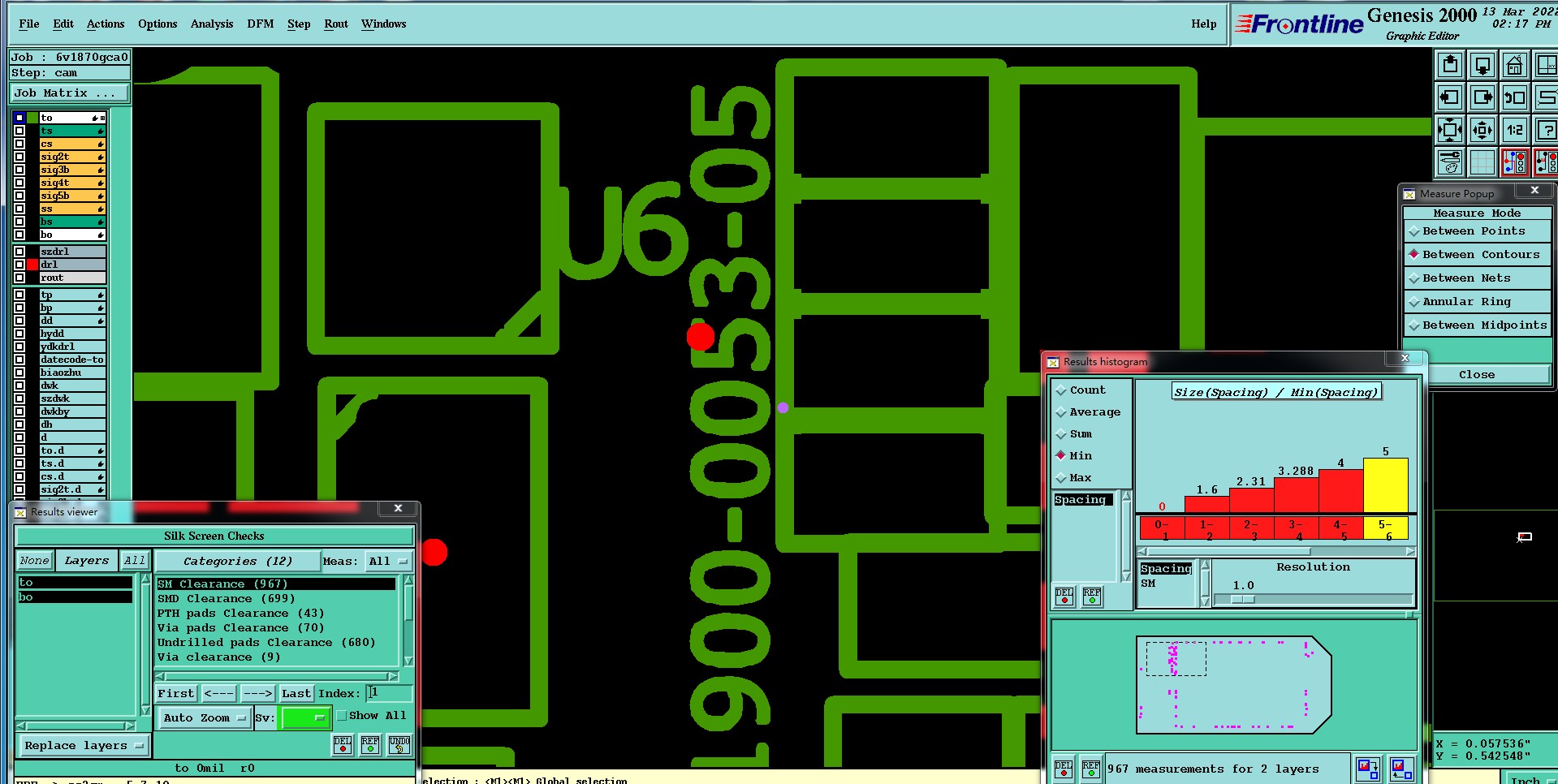The image size is (1558, 784).
Task: Tick the Show All checkbox
Action: [342, 716]
